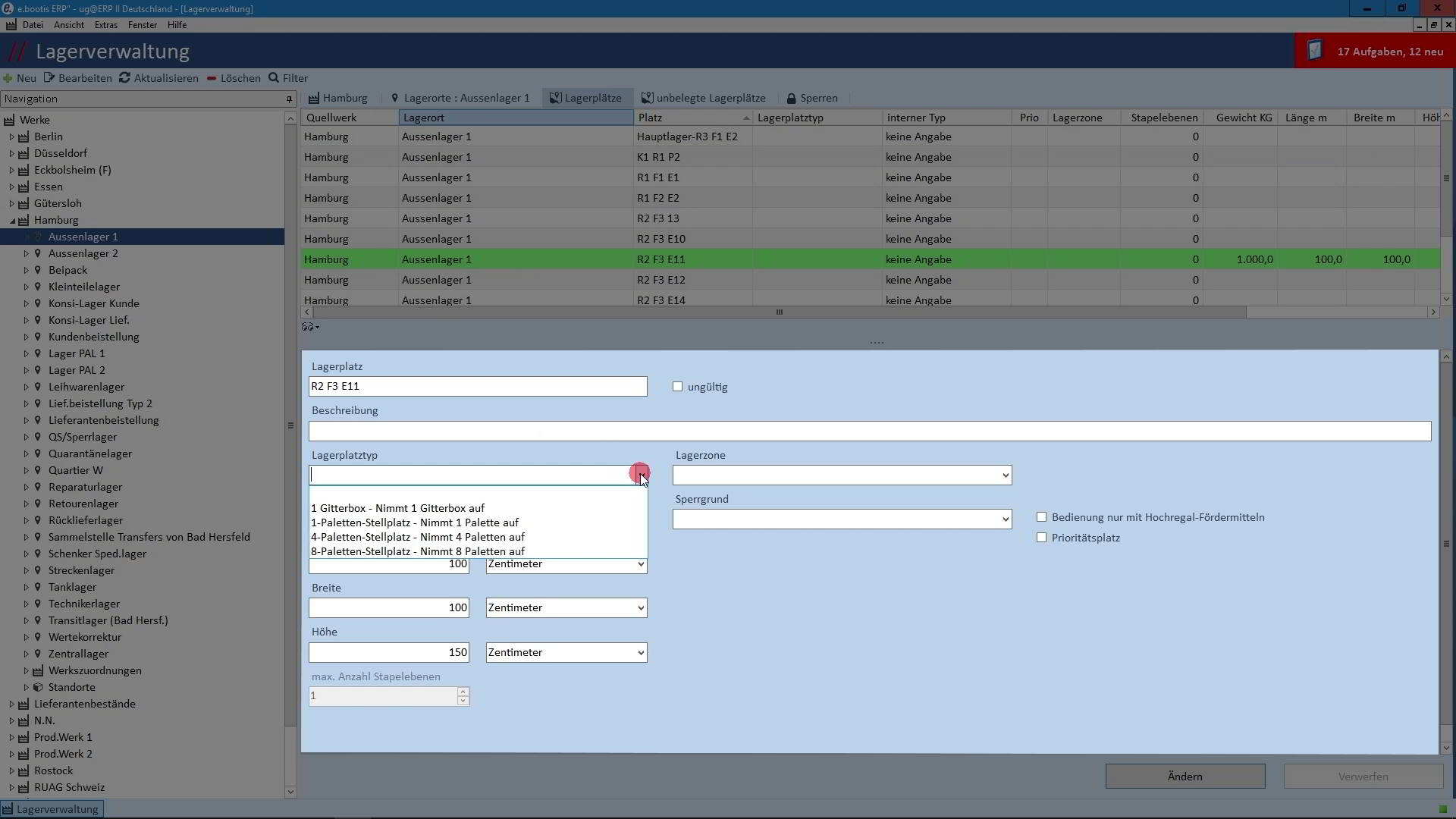Enable Bedienung nur mit Hochregal-Fördermitteln
The height and width of the screenshot is (819, 1456).
[1041, 517]
